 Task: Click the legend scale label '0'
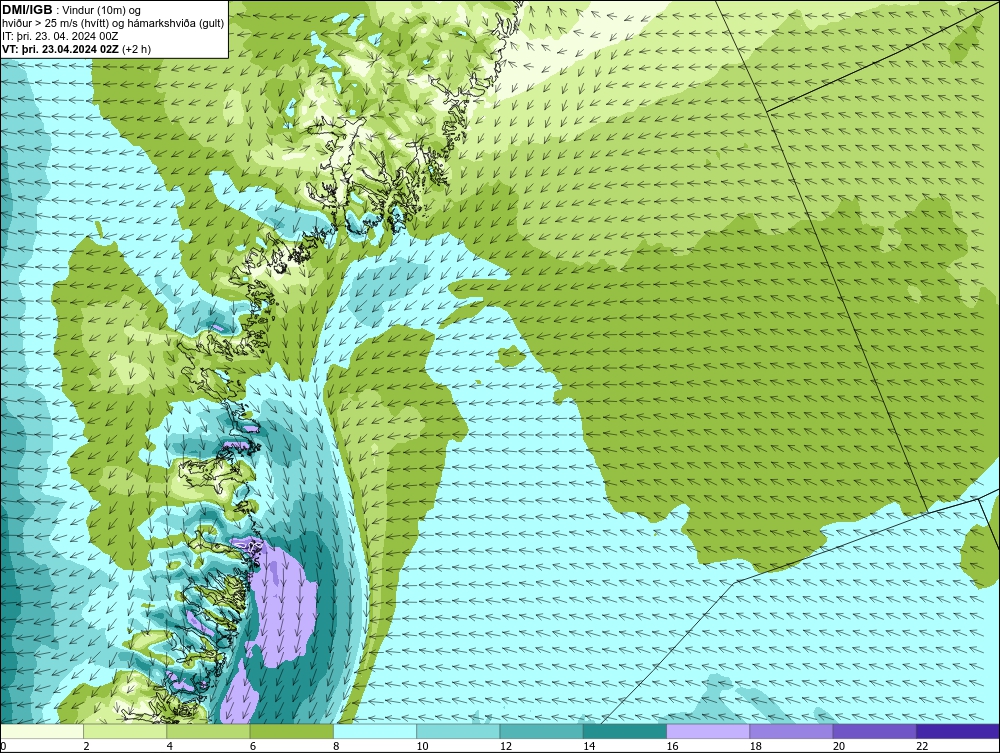click(3, 747)
